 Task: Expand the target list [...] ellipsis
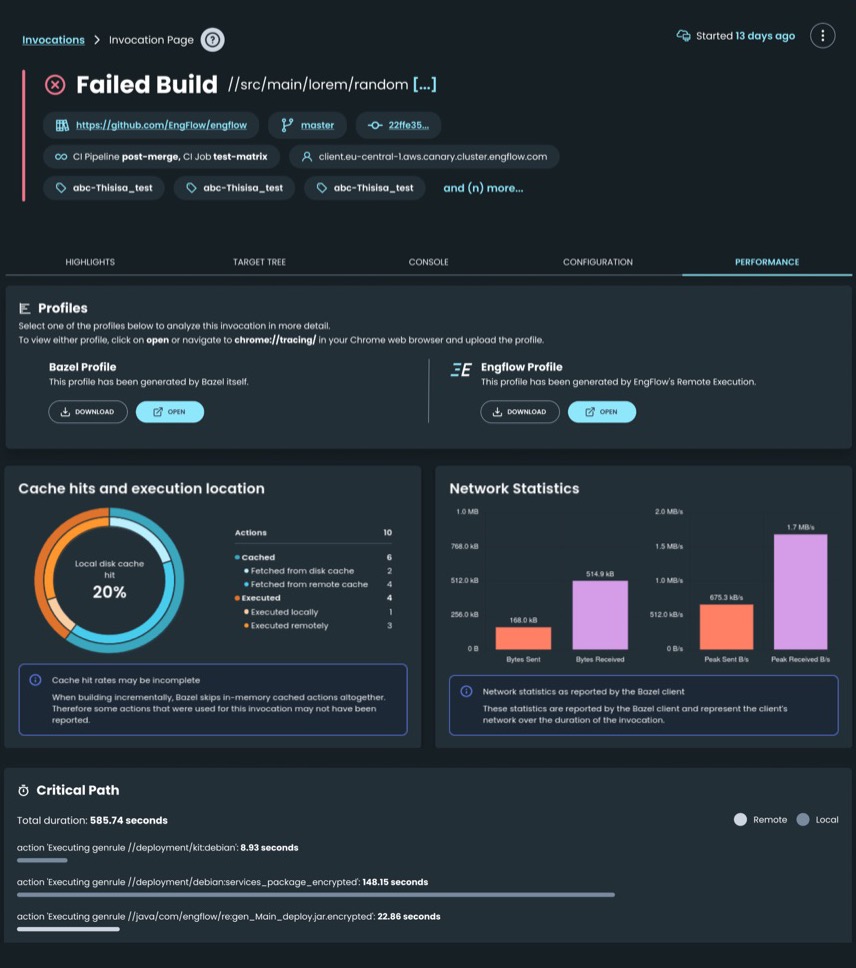[x=425, y=84]
